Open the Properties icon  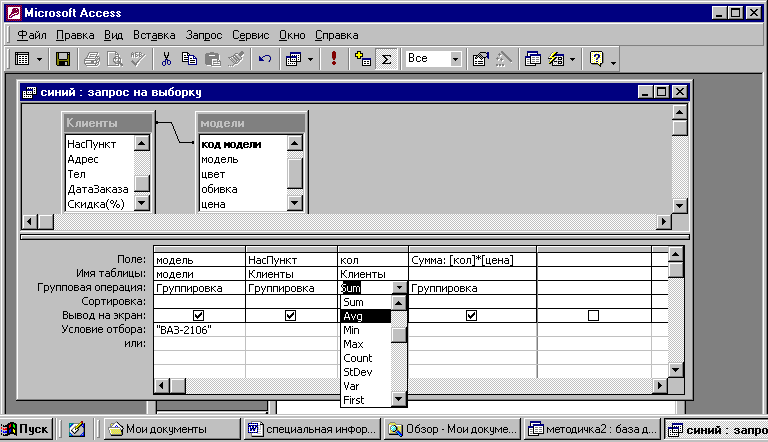[x=480, y=59]
